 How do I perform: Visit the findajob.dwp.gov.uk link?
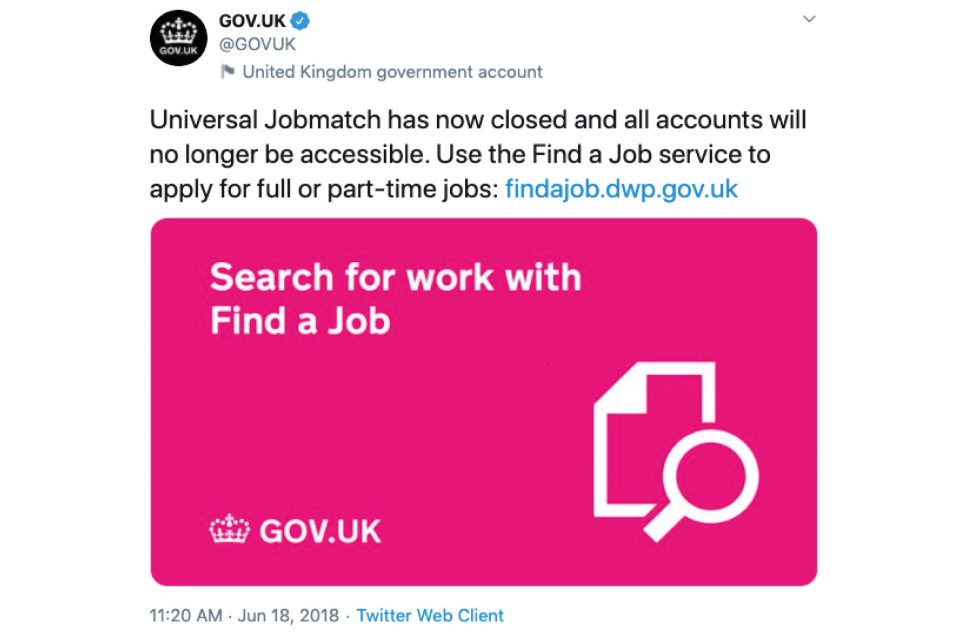[x=621, y=189]
